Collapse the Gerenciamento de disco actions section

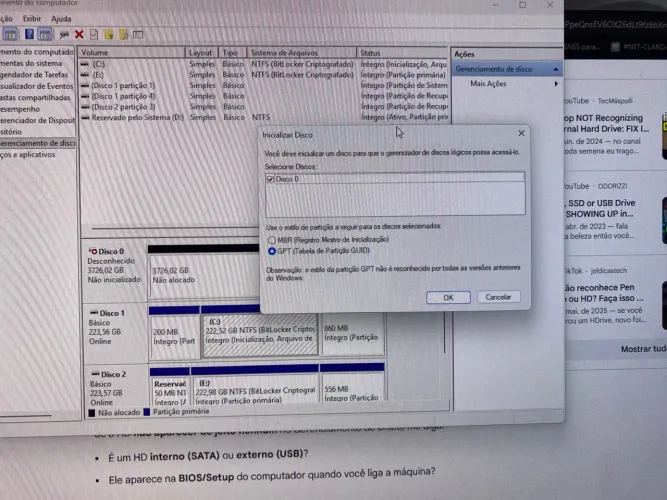tap(556, 69)
